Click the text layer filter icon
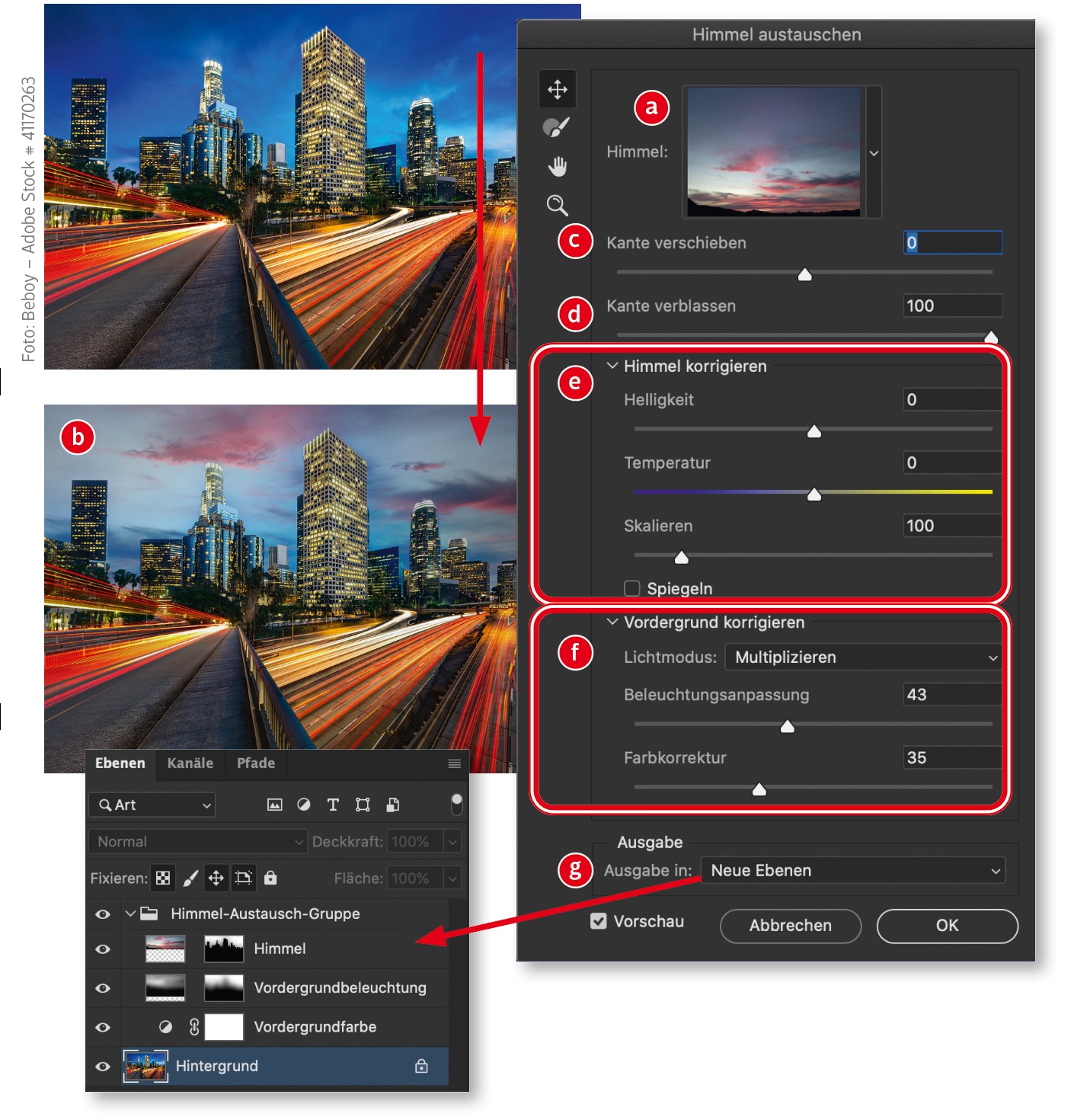 333,805
